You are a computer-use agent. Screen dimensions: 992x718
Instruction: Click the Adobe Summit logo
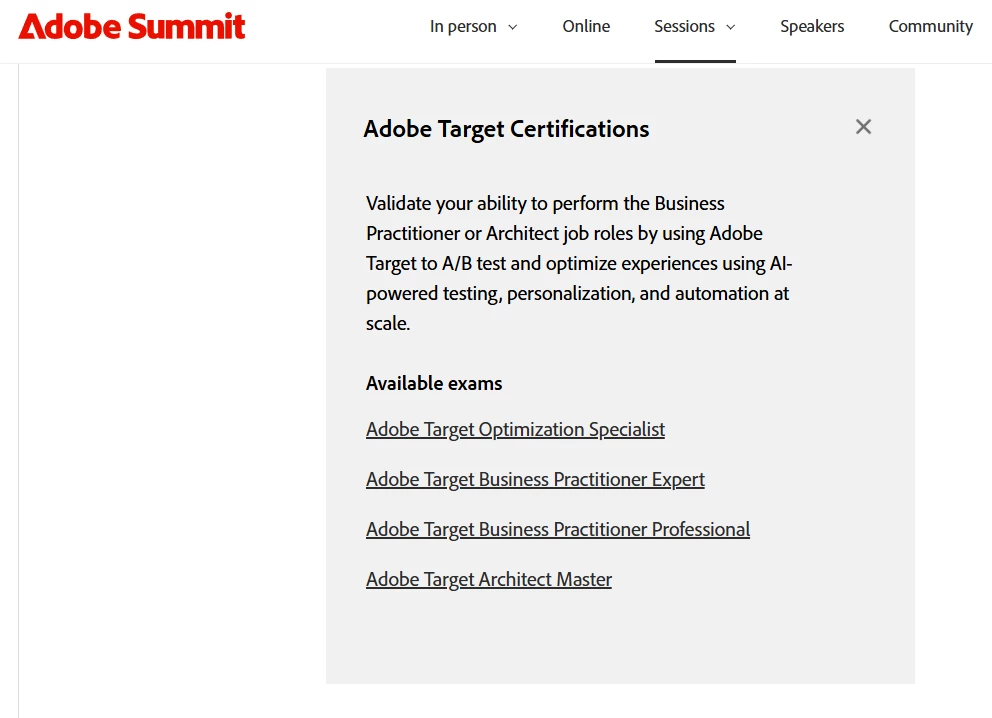pos(132,27)
